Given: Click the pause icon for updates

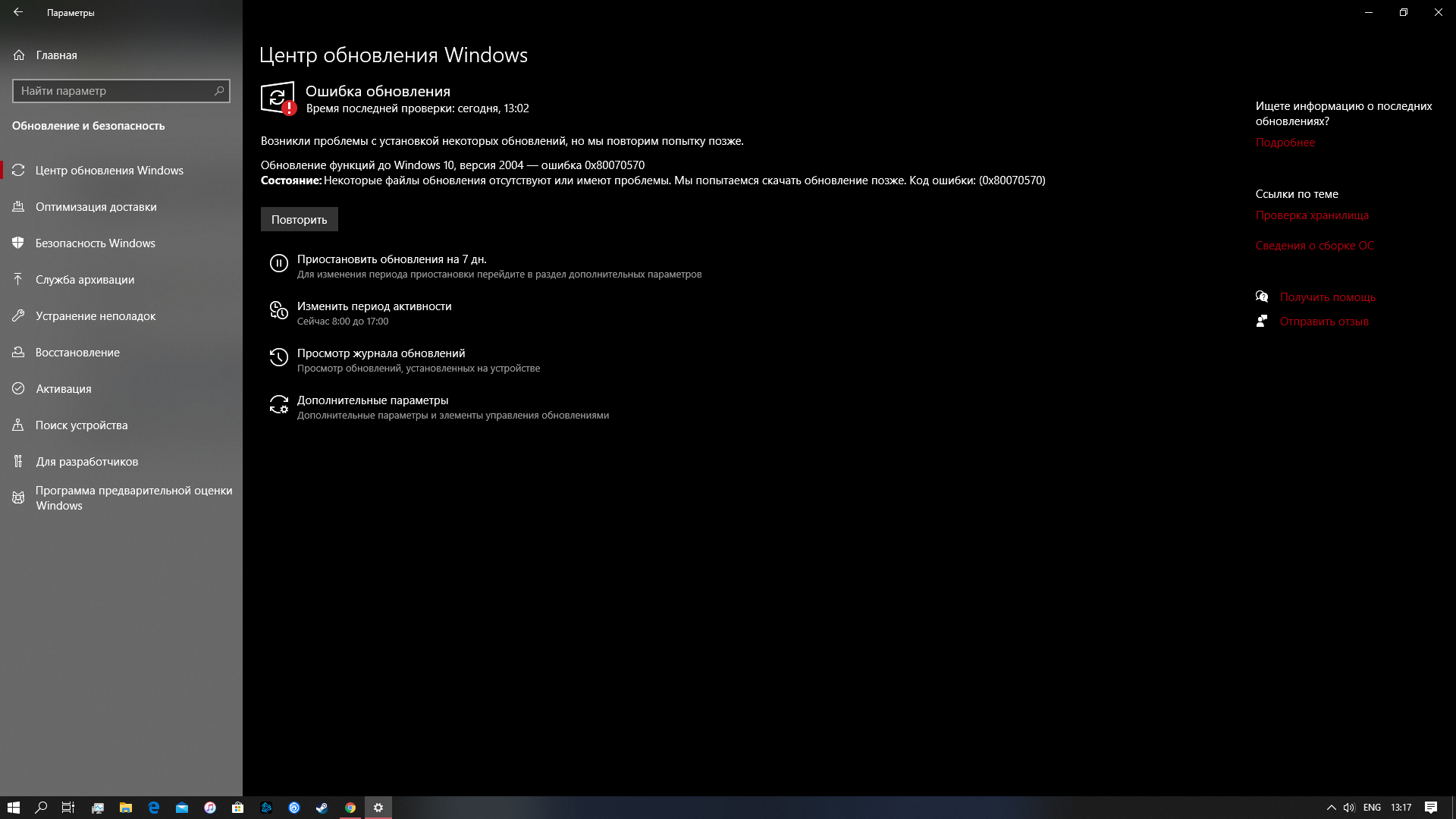Looking at the screenshot, I should pos(279,263).
